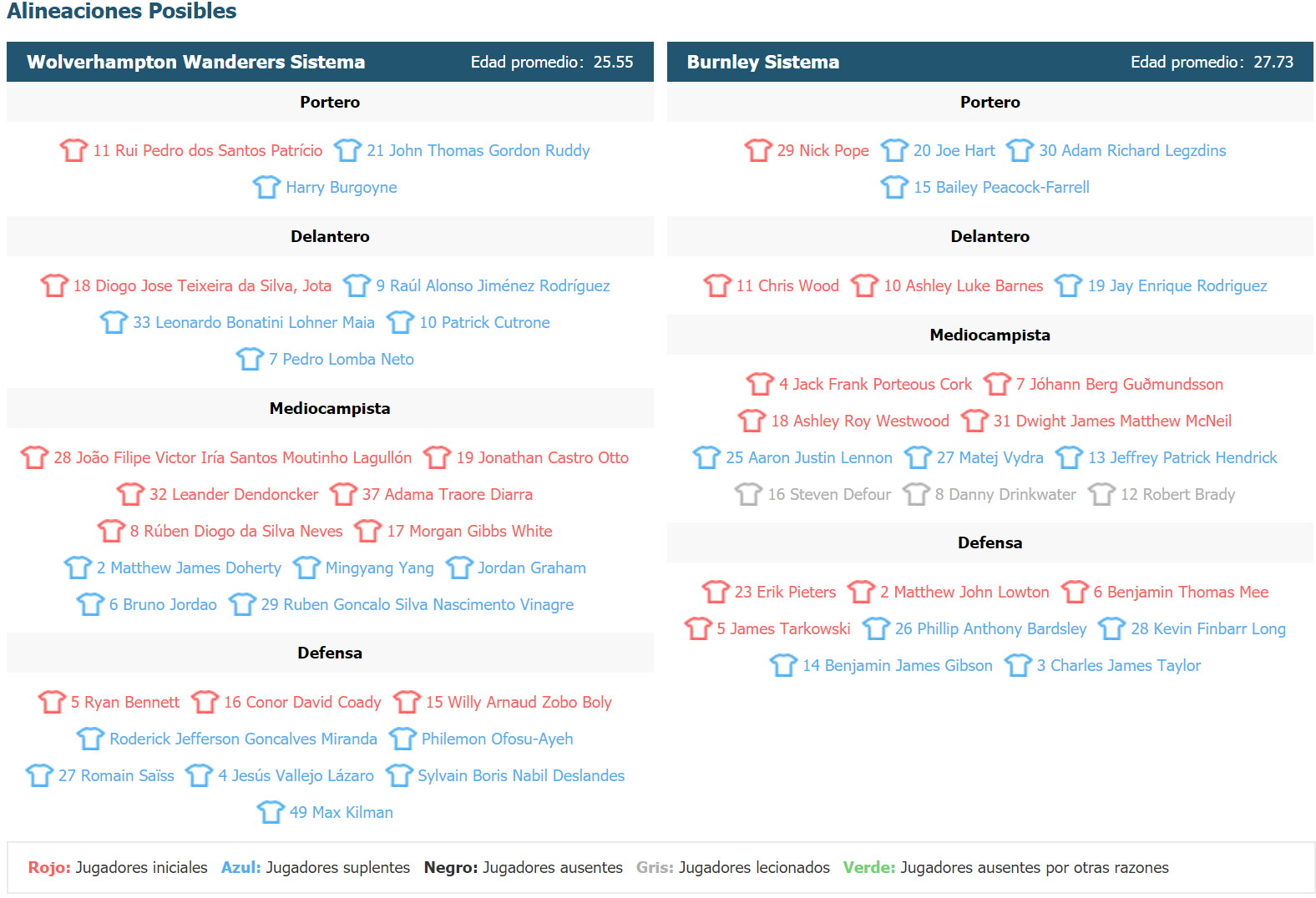Click the Burnley Sistema header
The width and height of the screenshot is (1316, 898).
tap(763, 62)
